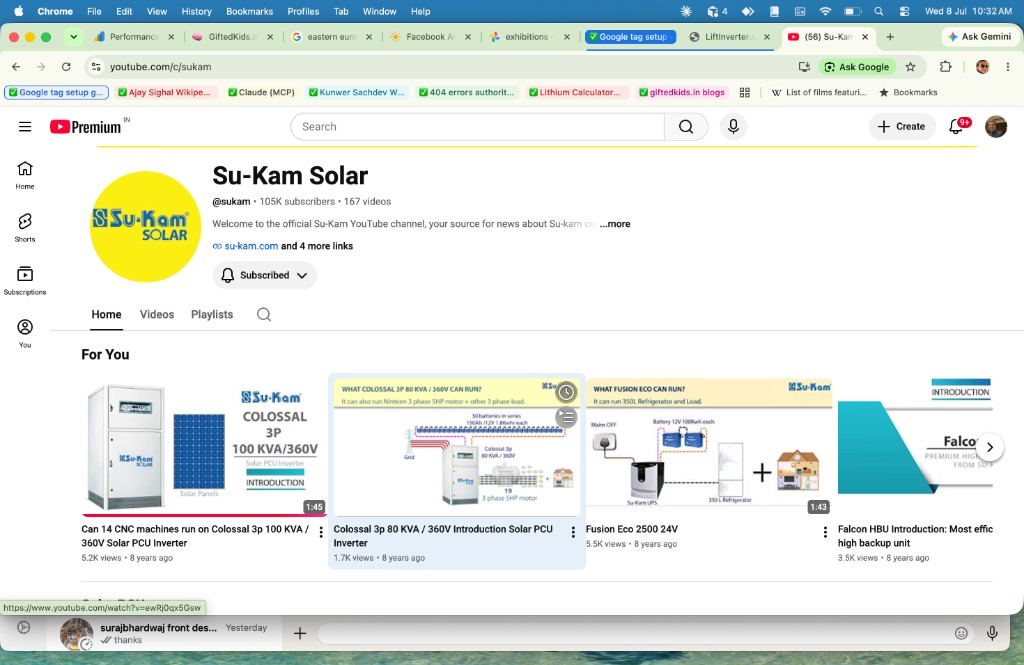1024x665 pixels.
Task: Click the YouTube search field
Action: [x=478, y=127]
